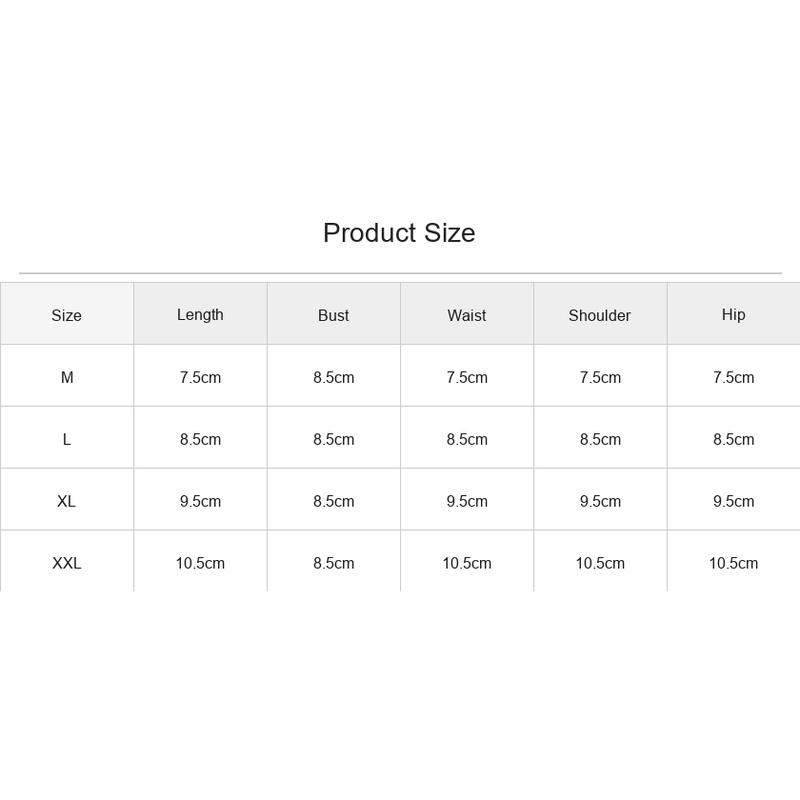Screen dimensions: 800x800
Task: Select the Shoulder column header
Action: tap(599, 315)
